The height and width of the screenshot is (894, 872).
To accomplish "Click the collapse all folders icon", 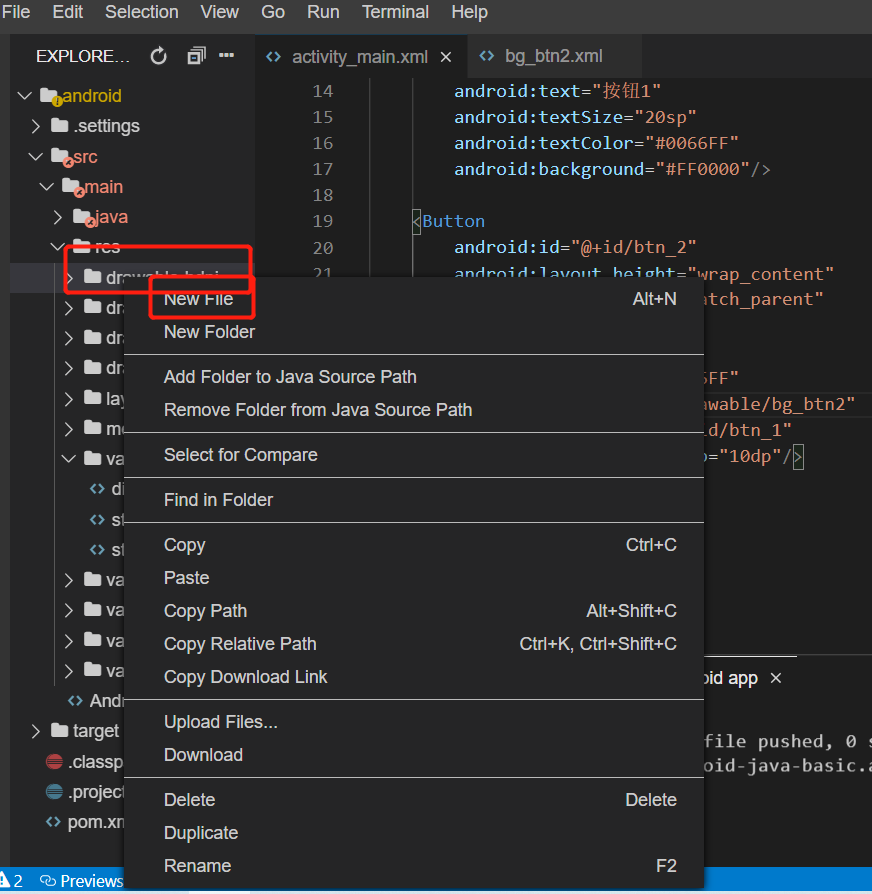I will pyautogui.click(x=196, y=56).
